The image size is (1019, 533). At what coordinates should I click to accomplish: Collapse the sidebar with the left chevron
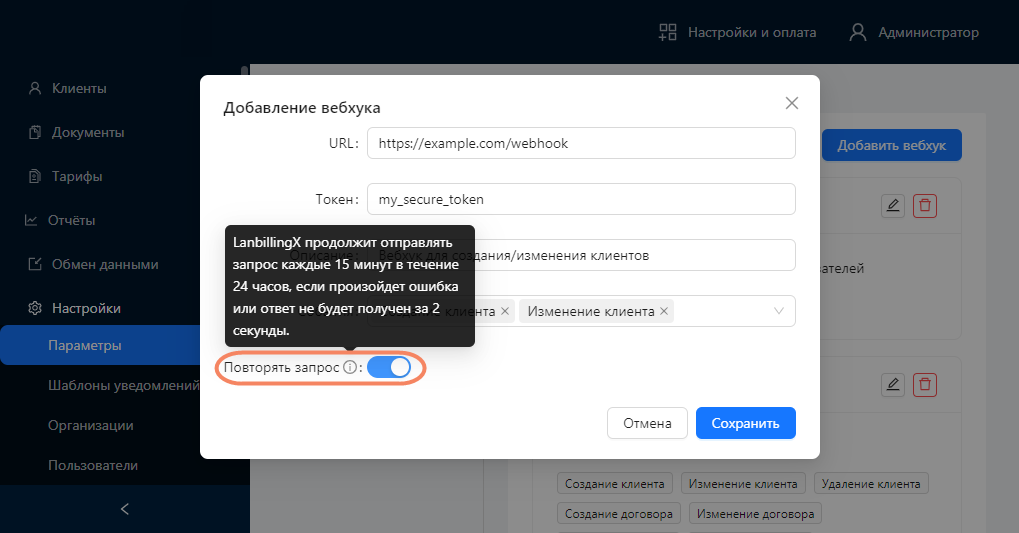(x=125, y=509)
